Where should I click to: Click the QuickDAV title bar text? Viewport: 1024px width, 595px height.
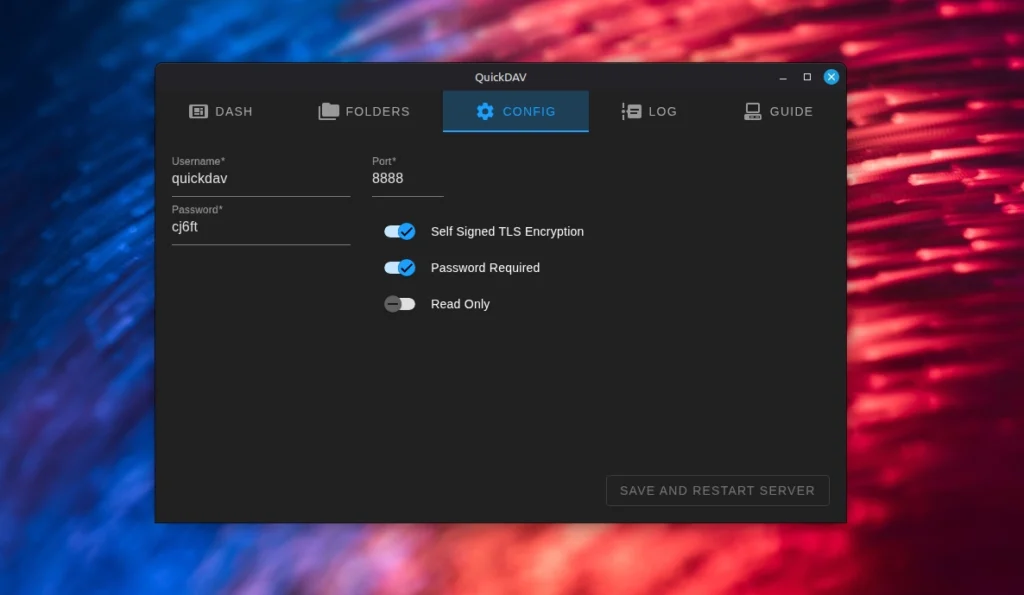click(500, 77)
